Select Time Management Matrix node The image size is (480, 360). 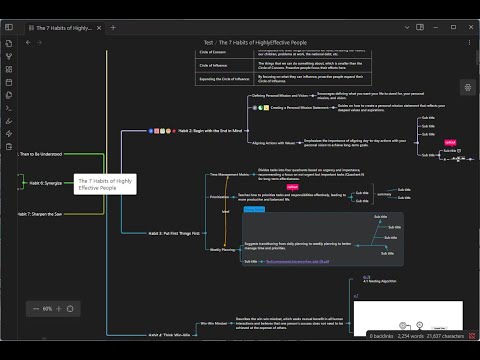[229, 174]
